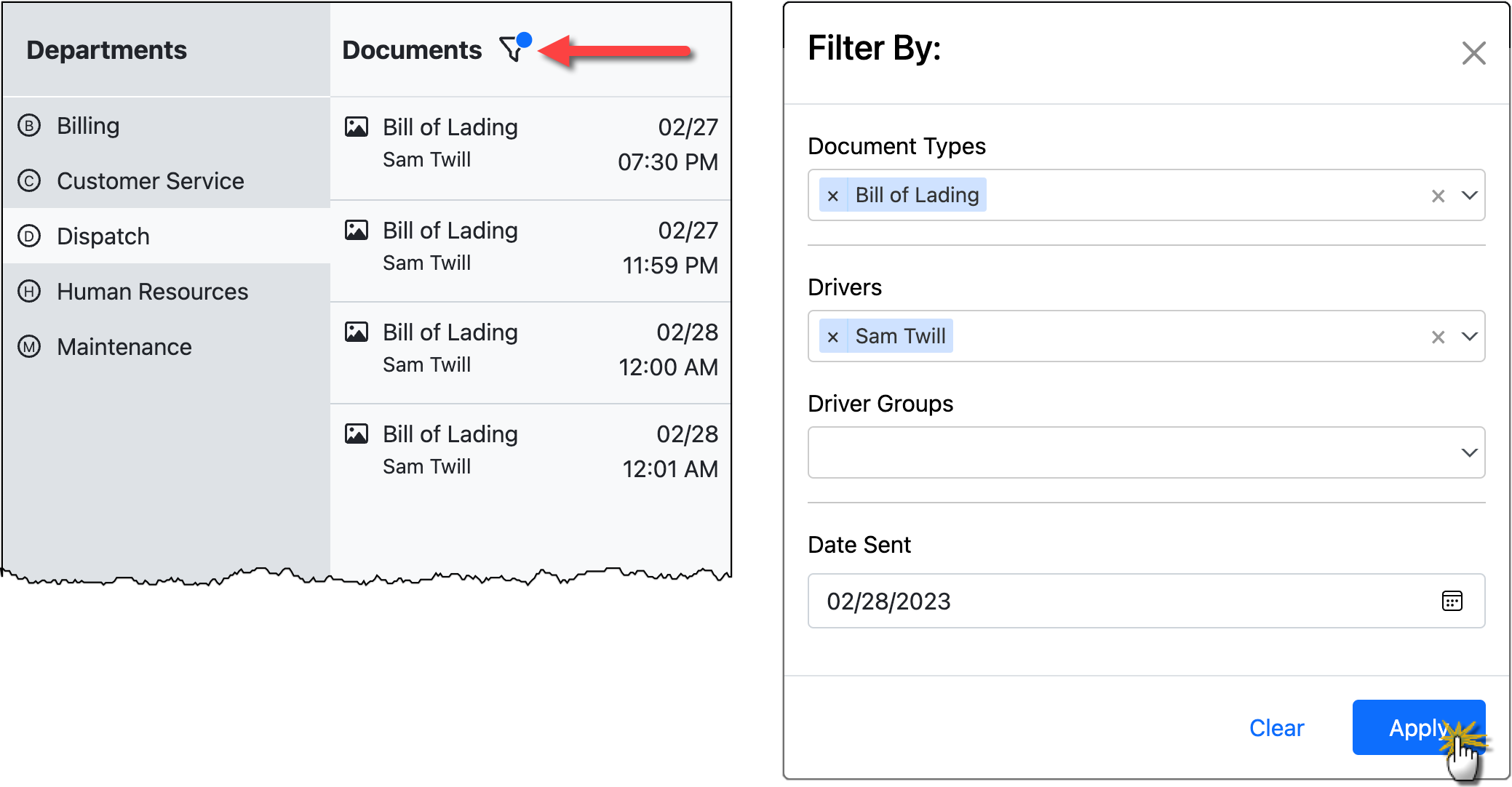Click the Billing department letter icon
The height and width of the screenshot is (787, 1512).
pos(28,125)
